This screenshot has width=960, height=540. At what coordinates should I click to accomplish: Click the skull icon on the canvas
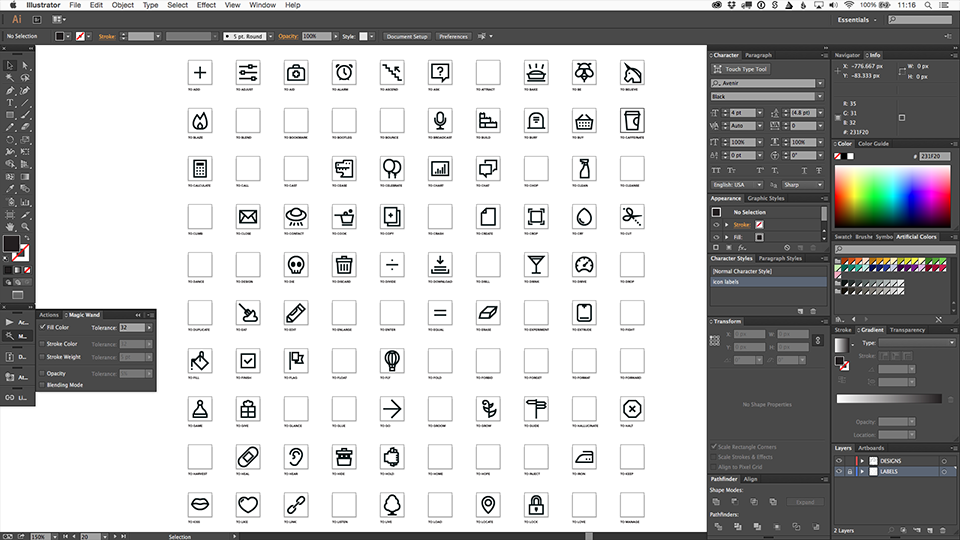click(296, 265)
